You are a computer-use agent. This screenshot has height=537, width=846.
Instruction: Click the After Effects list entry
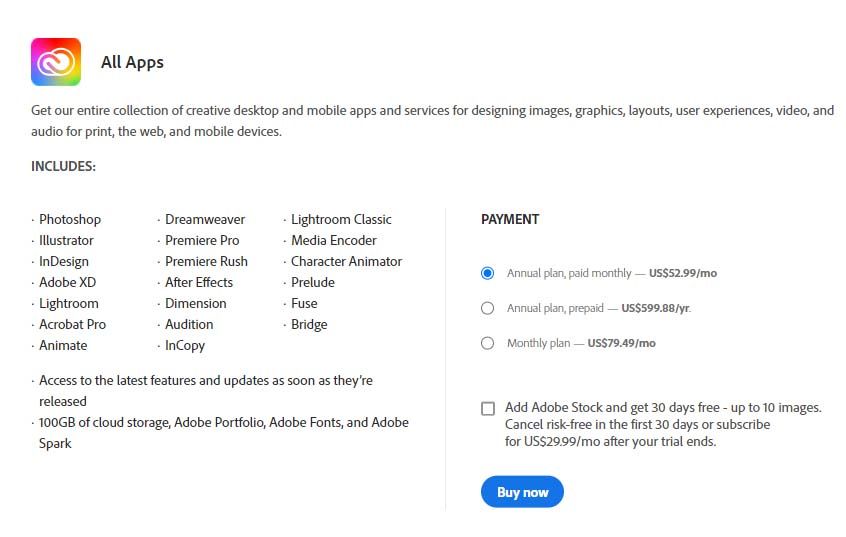199,282
